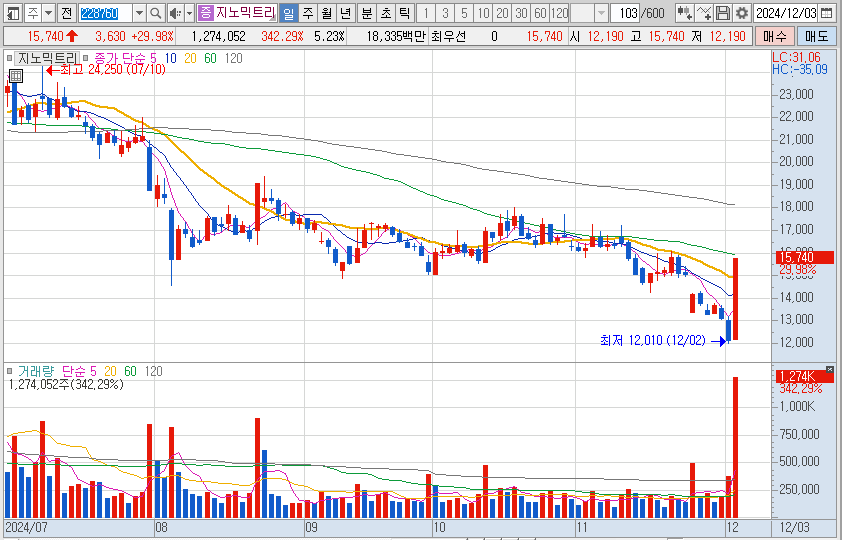Click the 지노믹트리 legend label on chart
Viewport: 842px width, 540px height.
point(47,58)
